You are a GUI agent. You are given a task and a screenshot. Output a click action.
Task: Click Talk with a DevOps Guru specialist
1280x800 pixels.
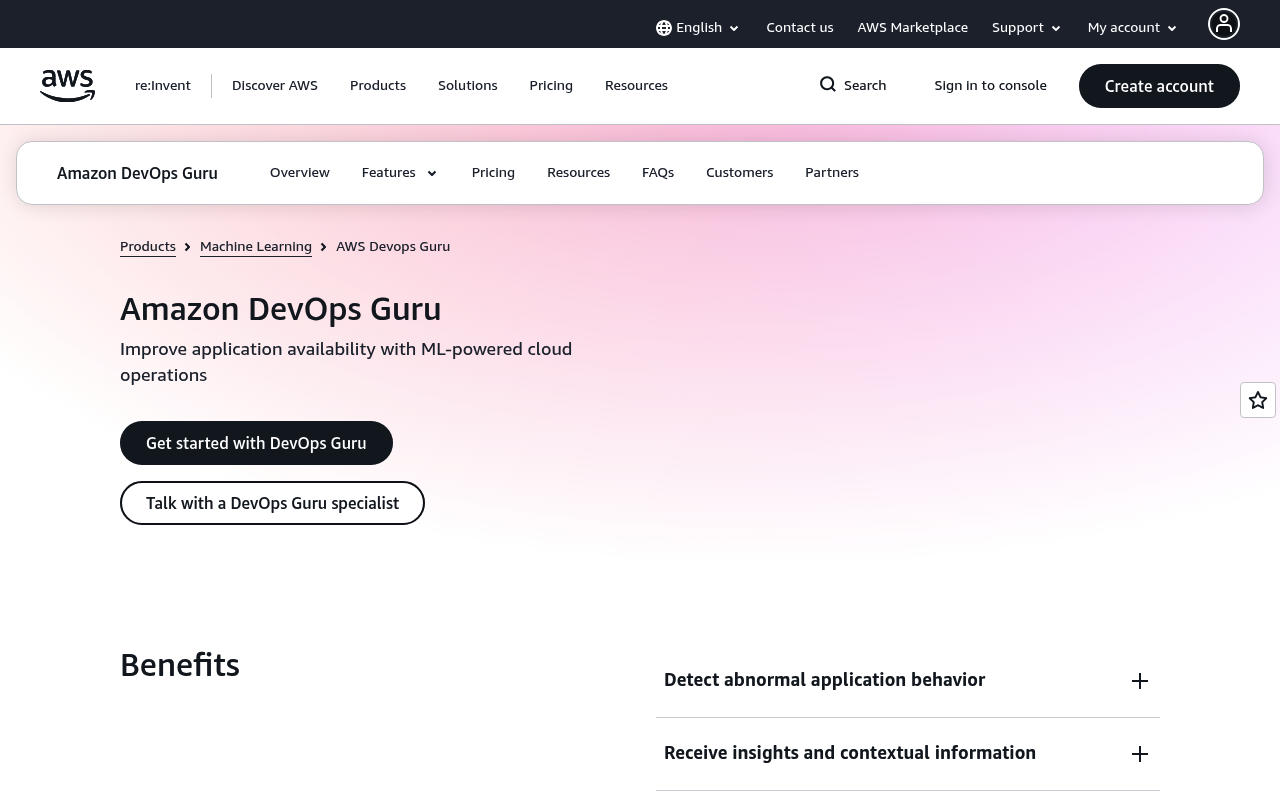[x=272, y=503]
